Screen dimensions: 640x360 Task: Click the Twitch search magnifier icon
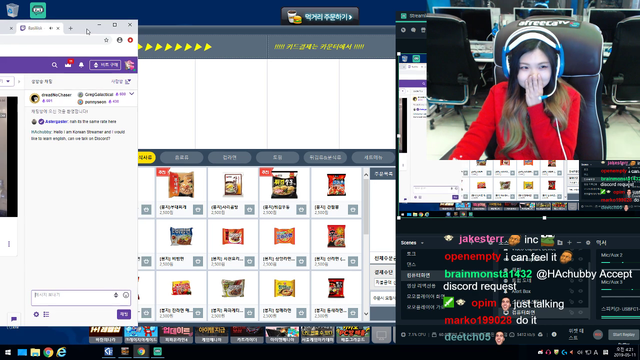pyautogui.click(x=54, y=65)
